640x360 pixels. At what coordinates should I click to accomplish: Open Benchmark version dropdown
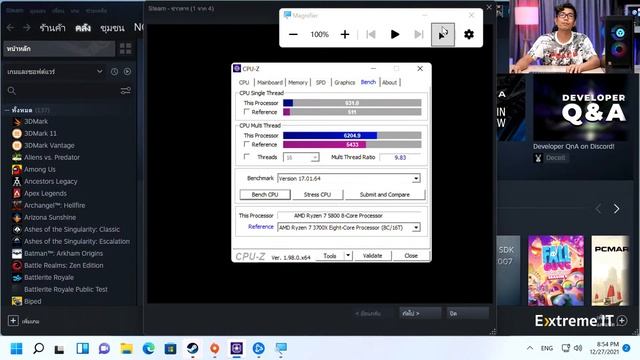tap(416, 178)
